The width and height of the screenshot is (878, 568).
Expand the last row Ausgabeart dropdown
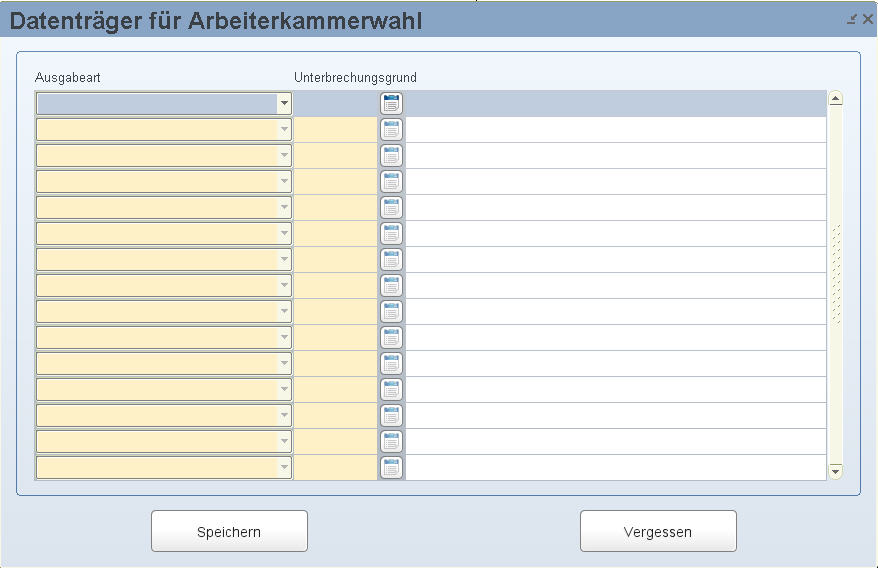[284, 467]
